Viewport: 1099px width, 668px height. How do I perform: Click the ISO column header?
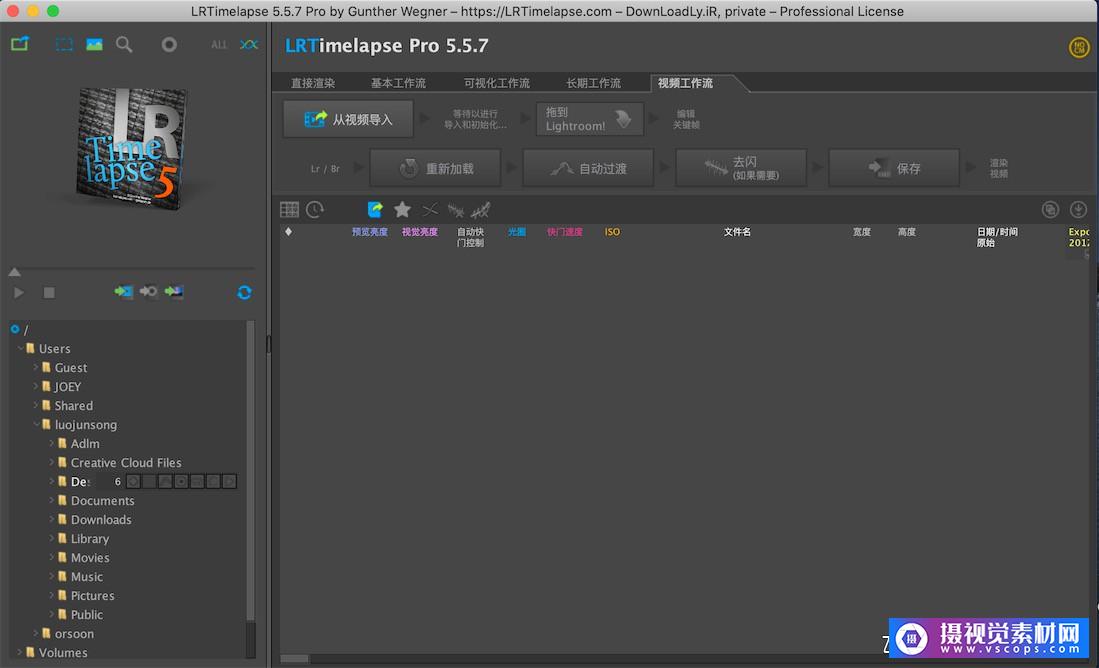(612, 232)
